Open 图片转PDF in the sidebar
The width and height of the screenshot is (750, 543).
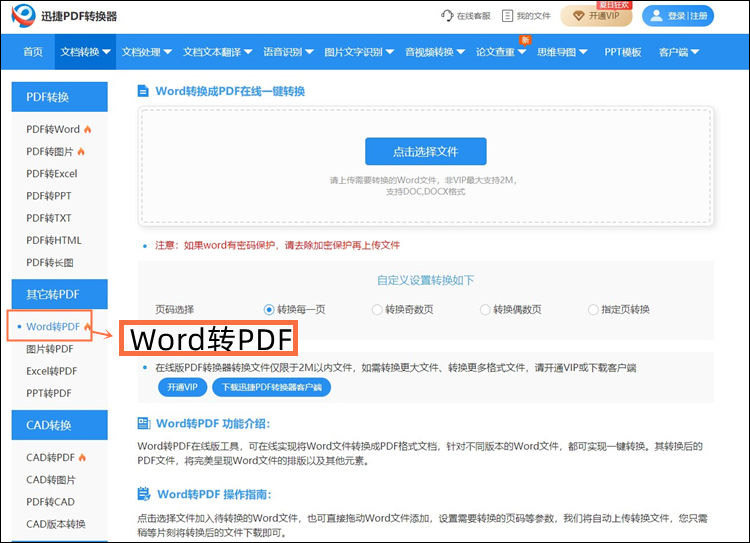coord(50,349)
